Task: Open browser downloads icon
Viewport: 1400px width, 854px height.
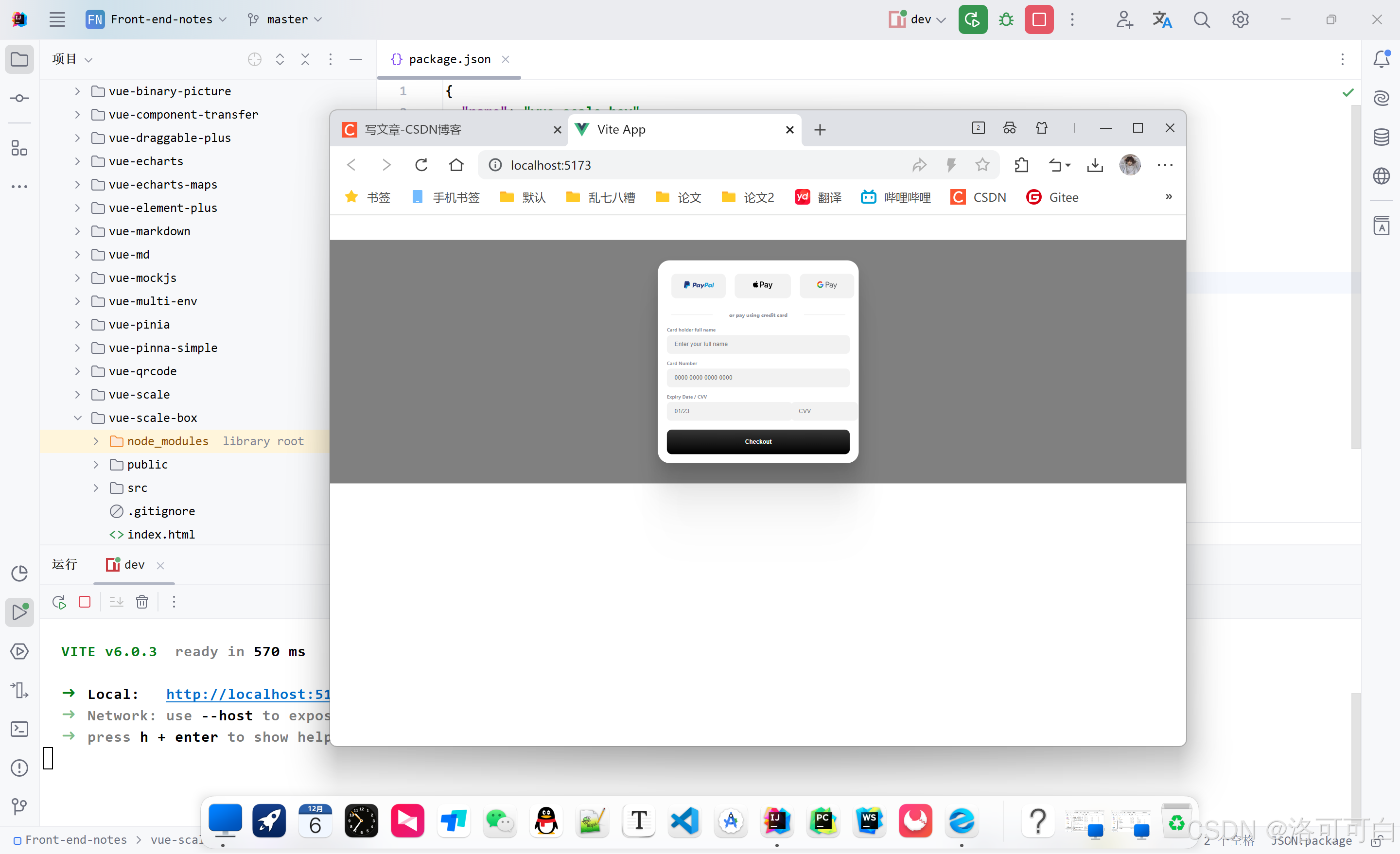Action: point(1095,165)
